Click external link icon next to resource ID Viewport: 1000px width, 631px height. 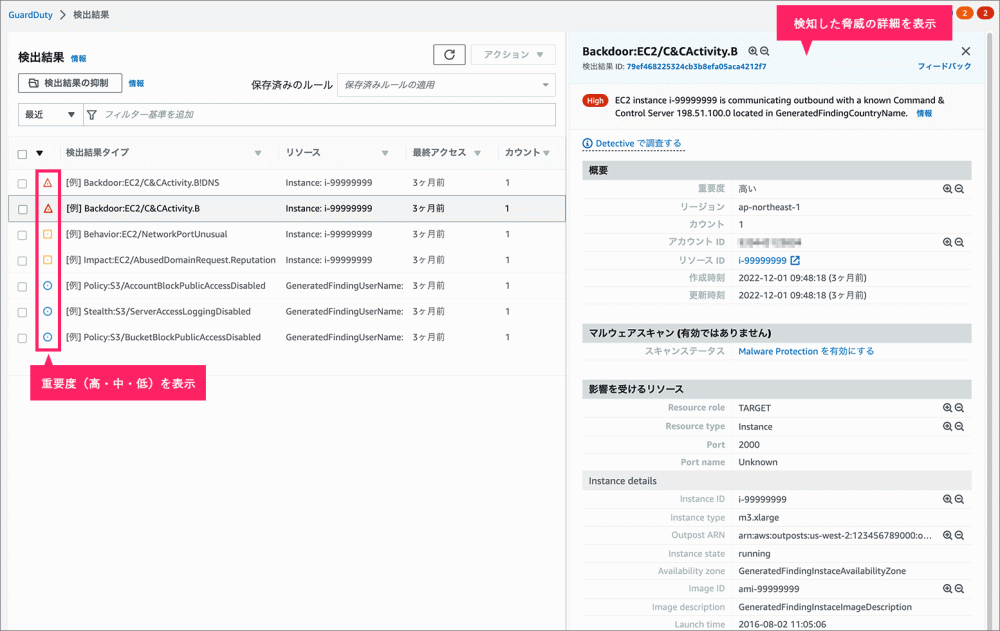tap(795, 261)
